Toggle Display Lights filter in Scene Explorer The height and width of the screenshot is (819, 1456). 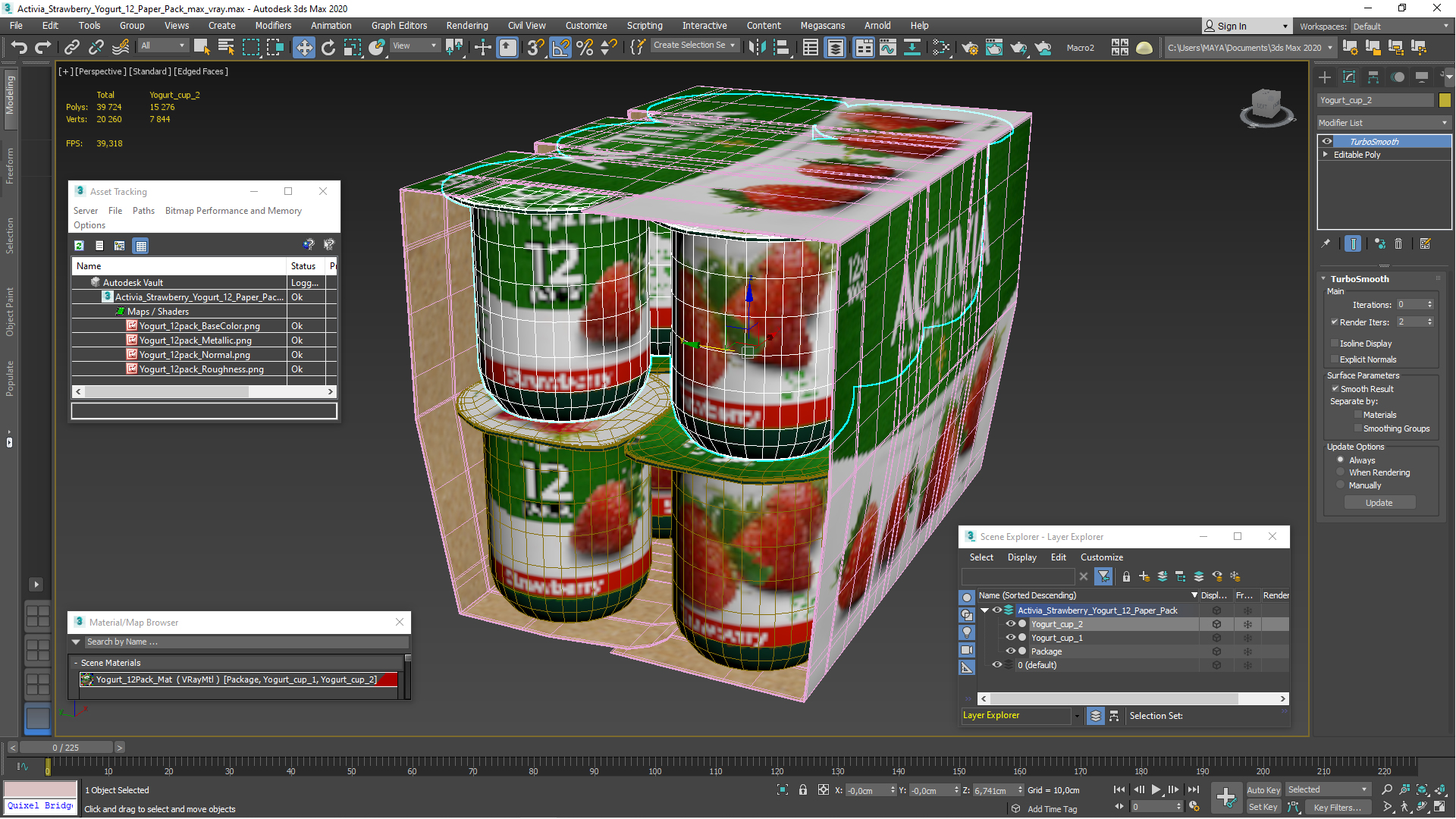(x=967, y=632)
